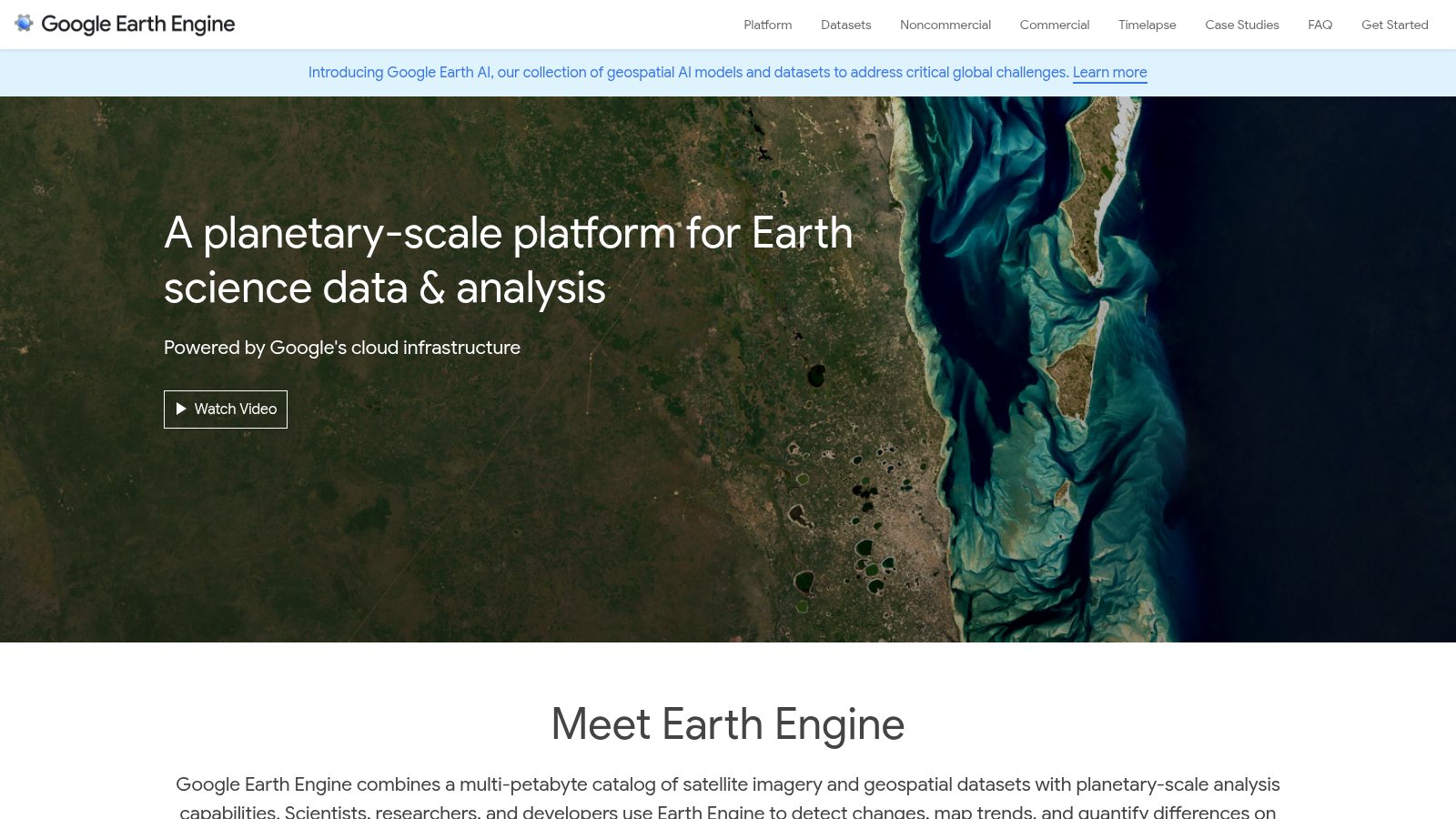Click the 'Powered by Google's cloud infrastructure' text
Screen dimensions: 1456x819
pos(342,348)
